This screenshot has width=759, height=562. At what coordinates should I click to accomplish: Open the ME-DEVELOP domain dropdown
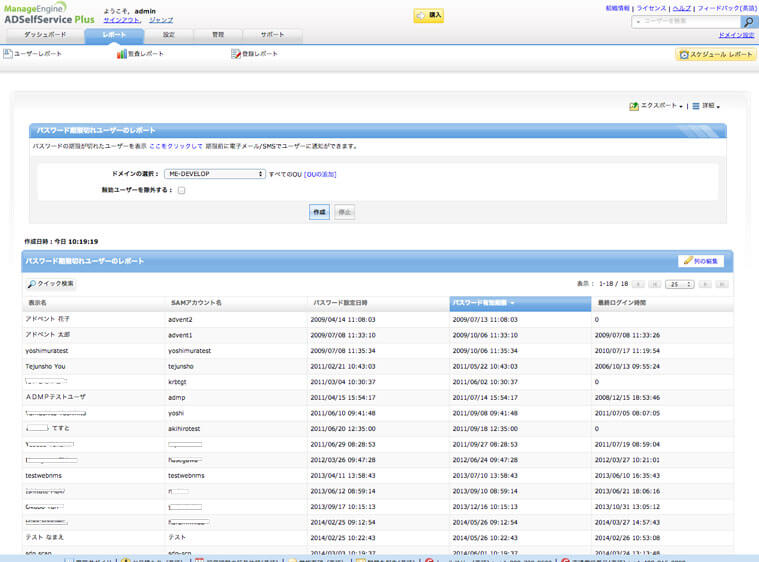(x=215, y=174)
